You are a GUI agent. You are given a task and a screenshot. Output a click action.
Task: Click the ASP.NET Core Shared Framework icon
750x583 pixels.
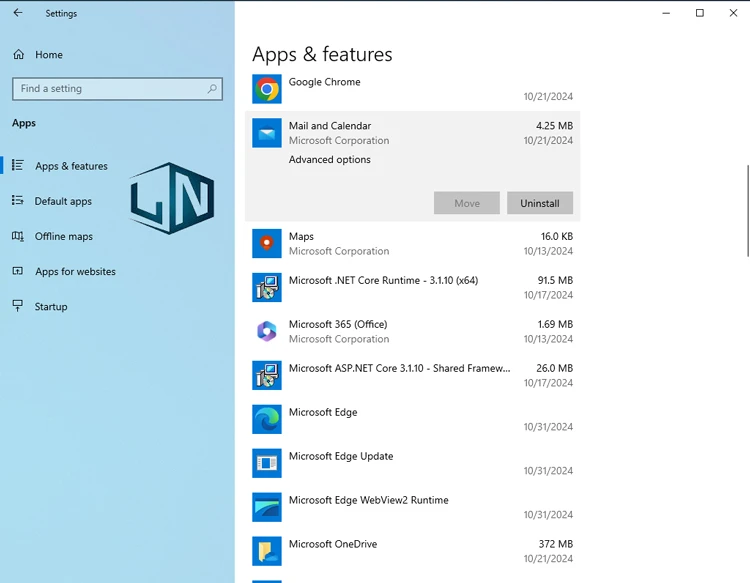(x=267, y=375)
